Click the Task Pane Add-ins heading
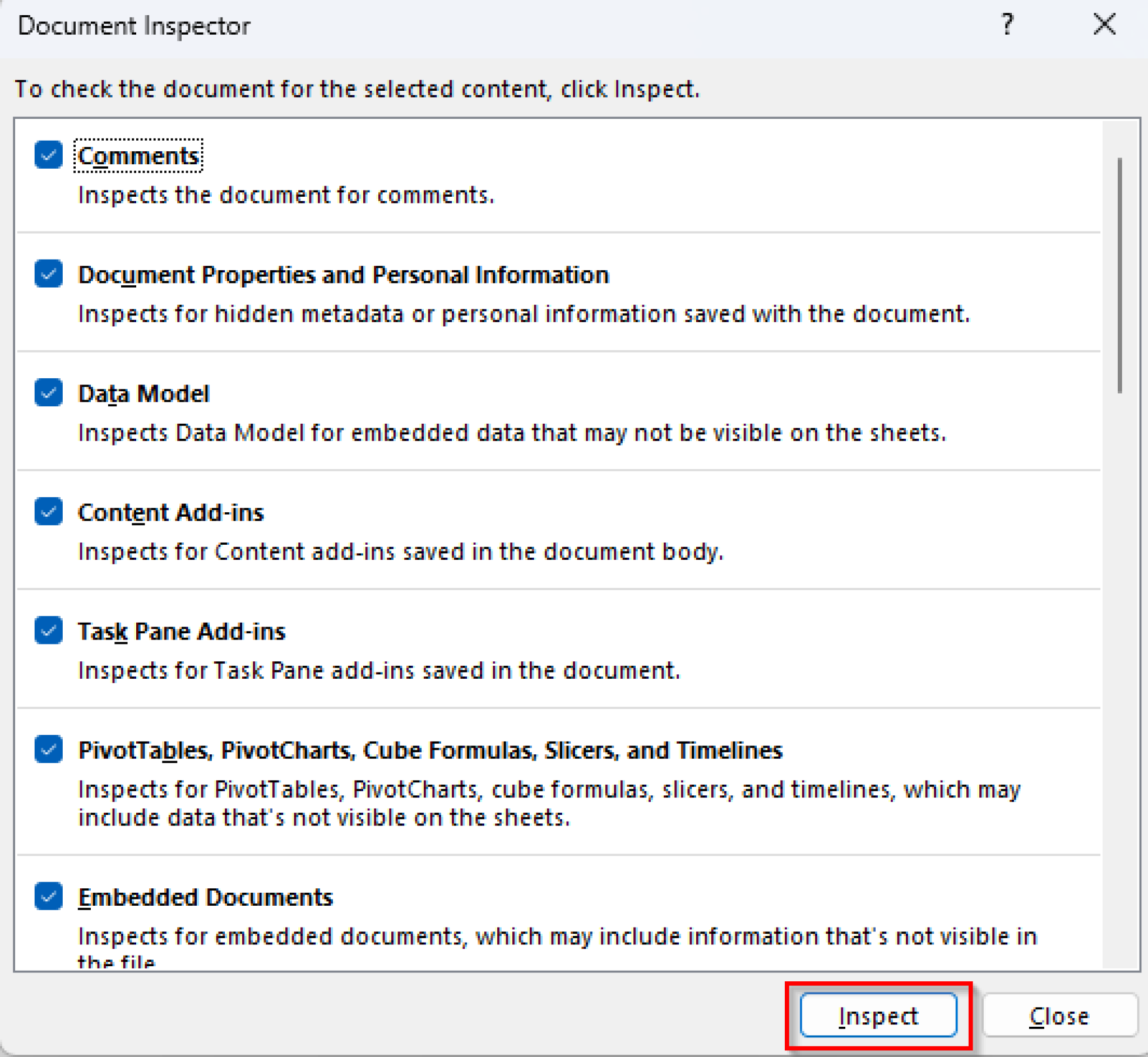This screenshot has height=1057, width=1148. [181, 631]
